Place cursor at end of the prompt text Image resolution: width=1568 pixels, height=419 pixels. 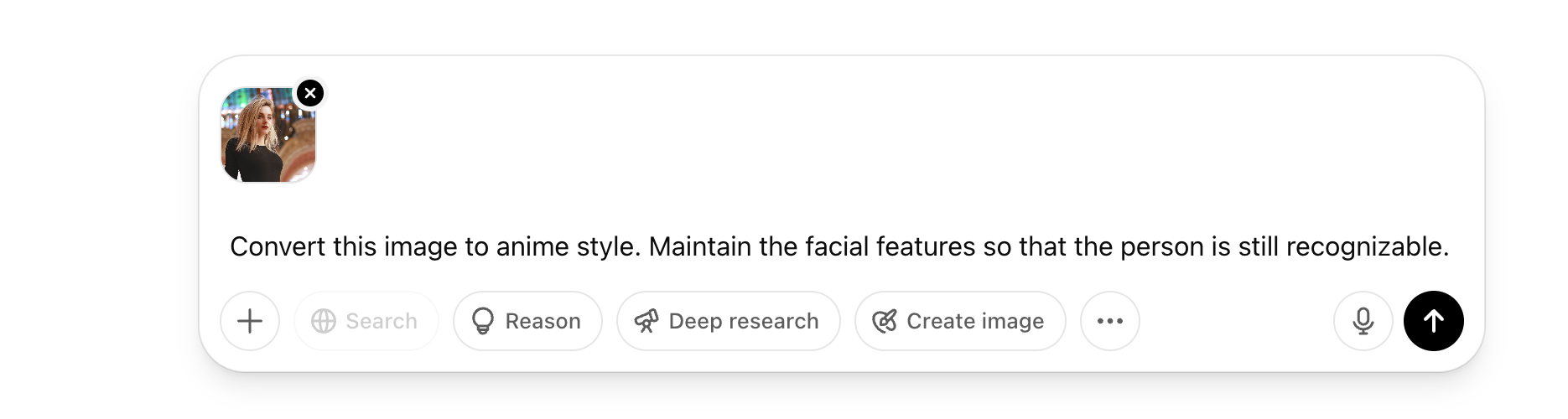(1450, 247)
